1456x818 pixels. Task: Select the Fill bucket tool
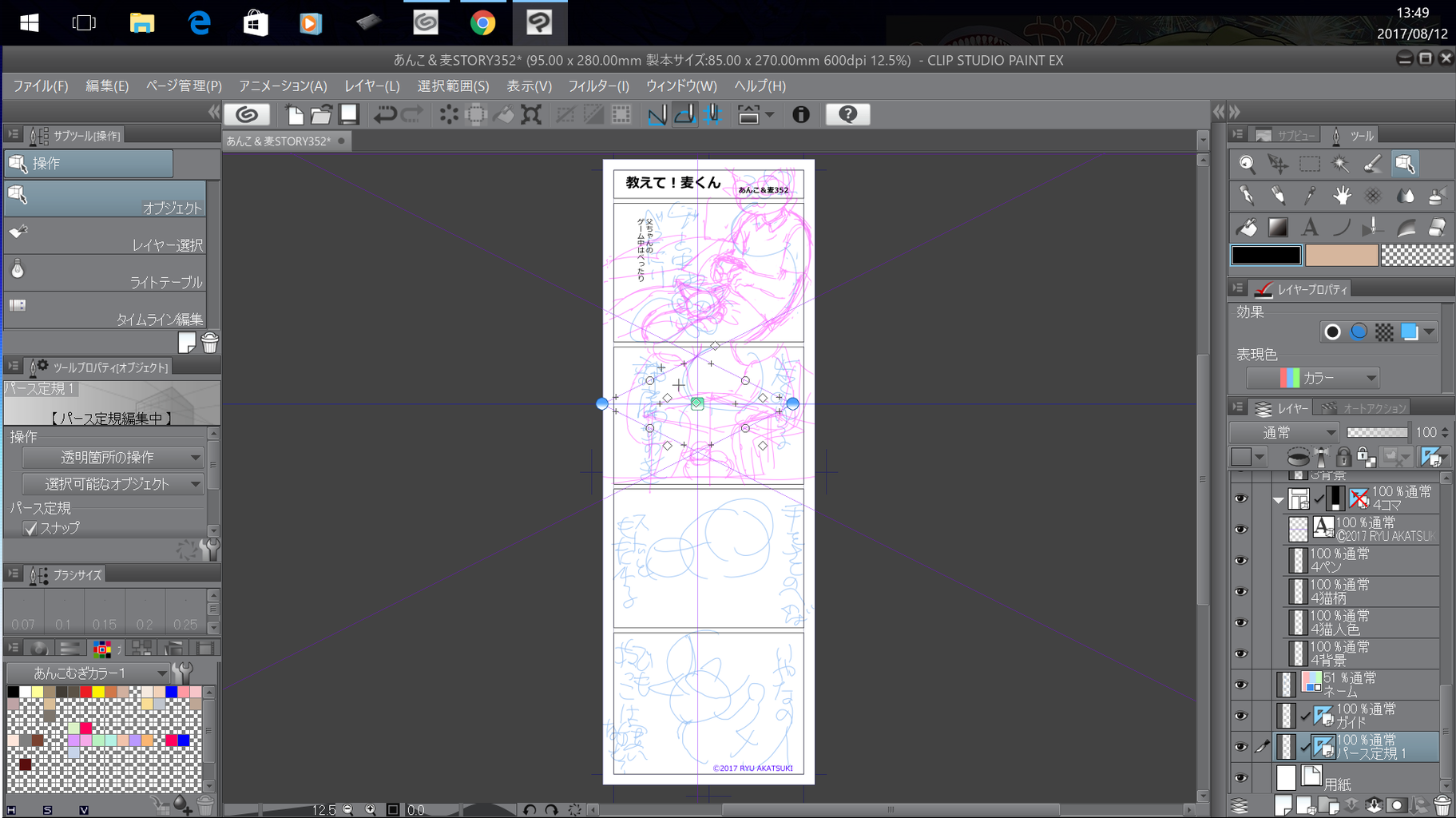point(1247,228)
